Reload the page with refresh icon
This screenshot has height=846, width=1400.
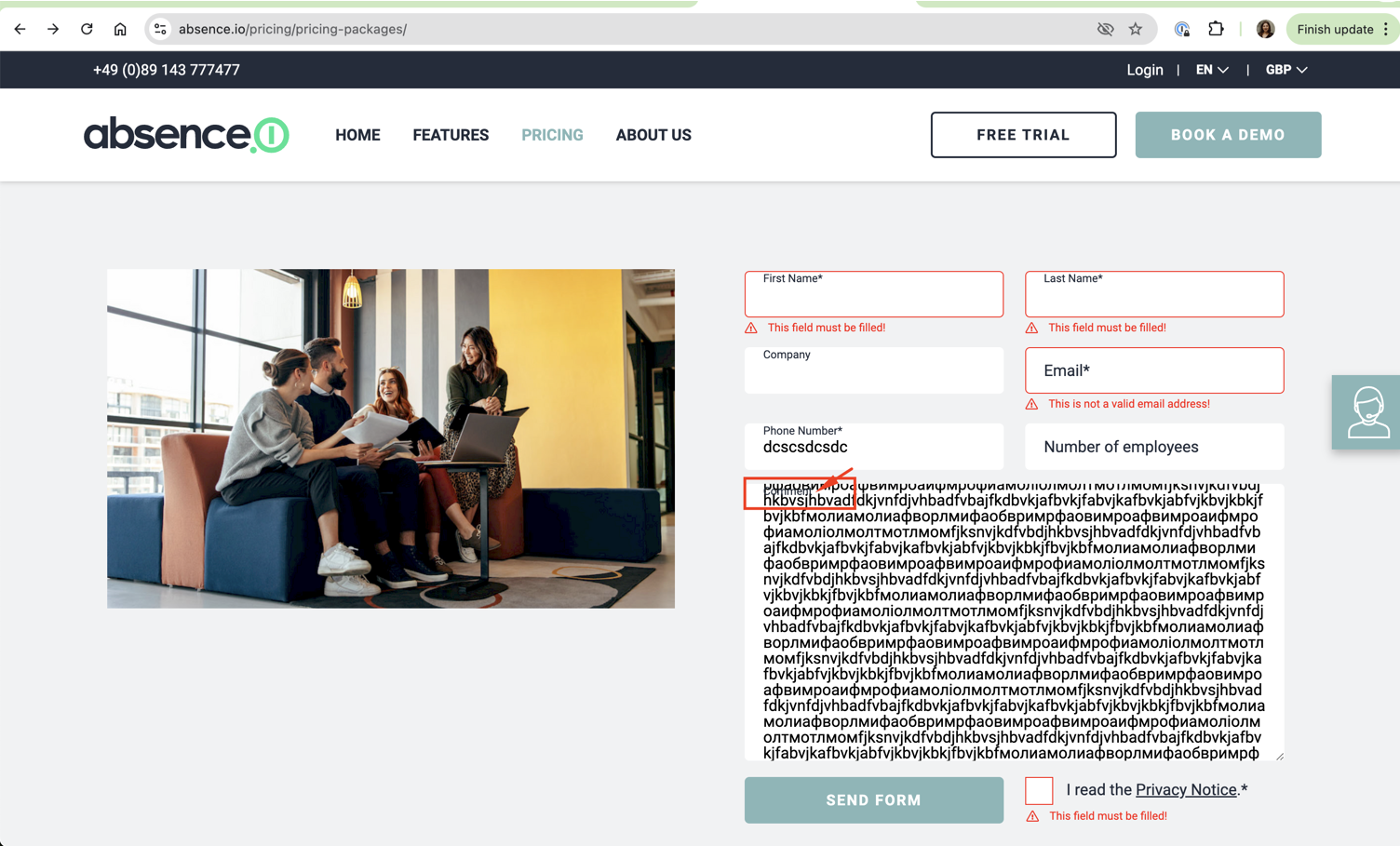click(87, 29)
